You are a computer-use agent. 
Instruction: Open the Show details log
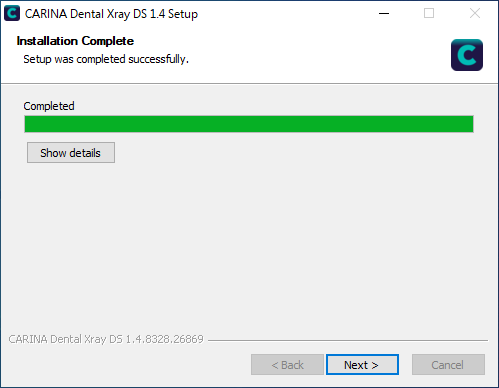pyautogui.click(x=71, y=153)
